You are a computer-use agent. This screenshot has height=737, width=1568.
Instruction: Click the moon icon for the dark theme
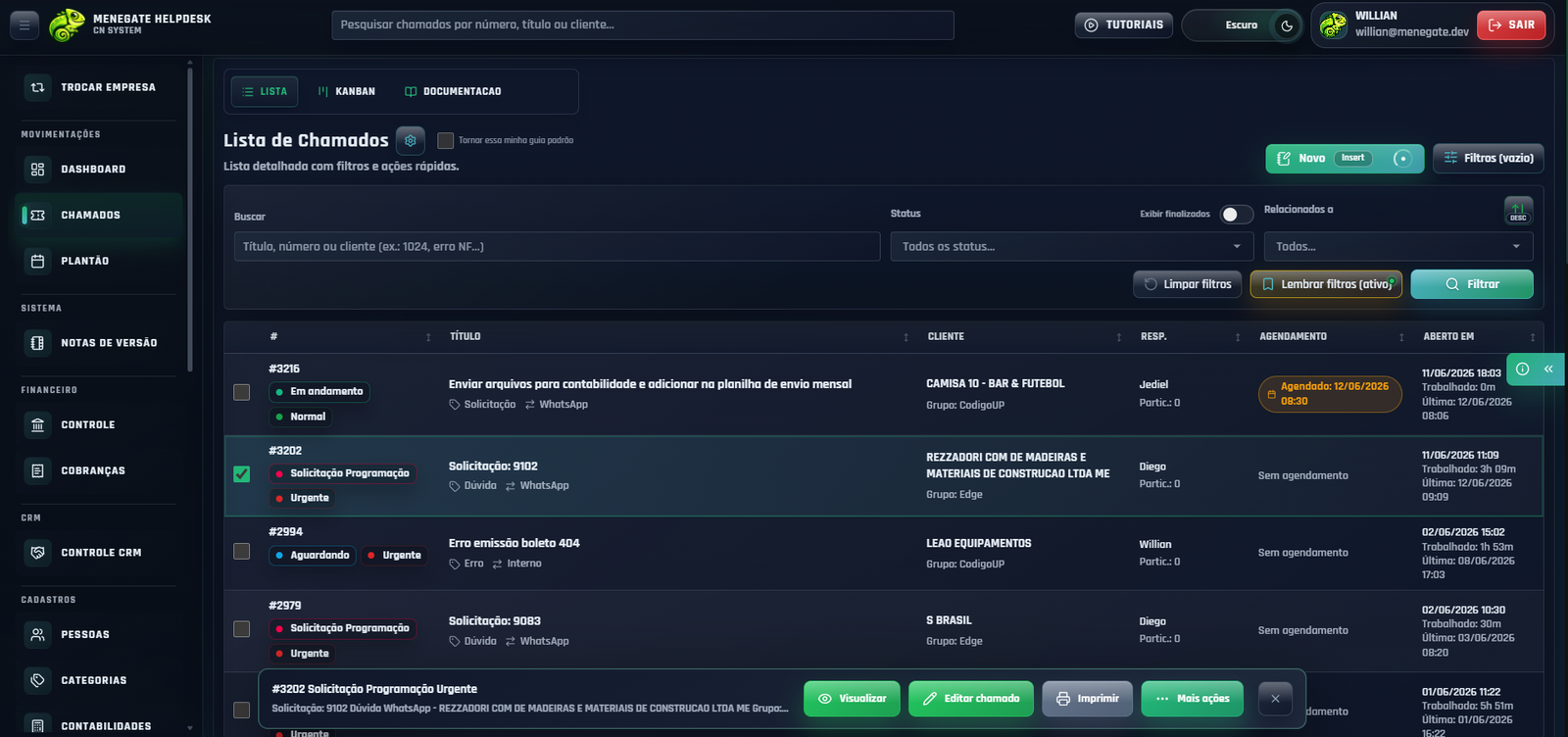pyautogui.click(x=1287, y=25)
